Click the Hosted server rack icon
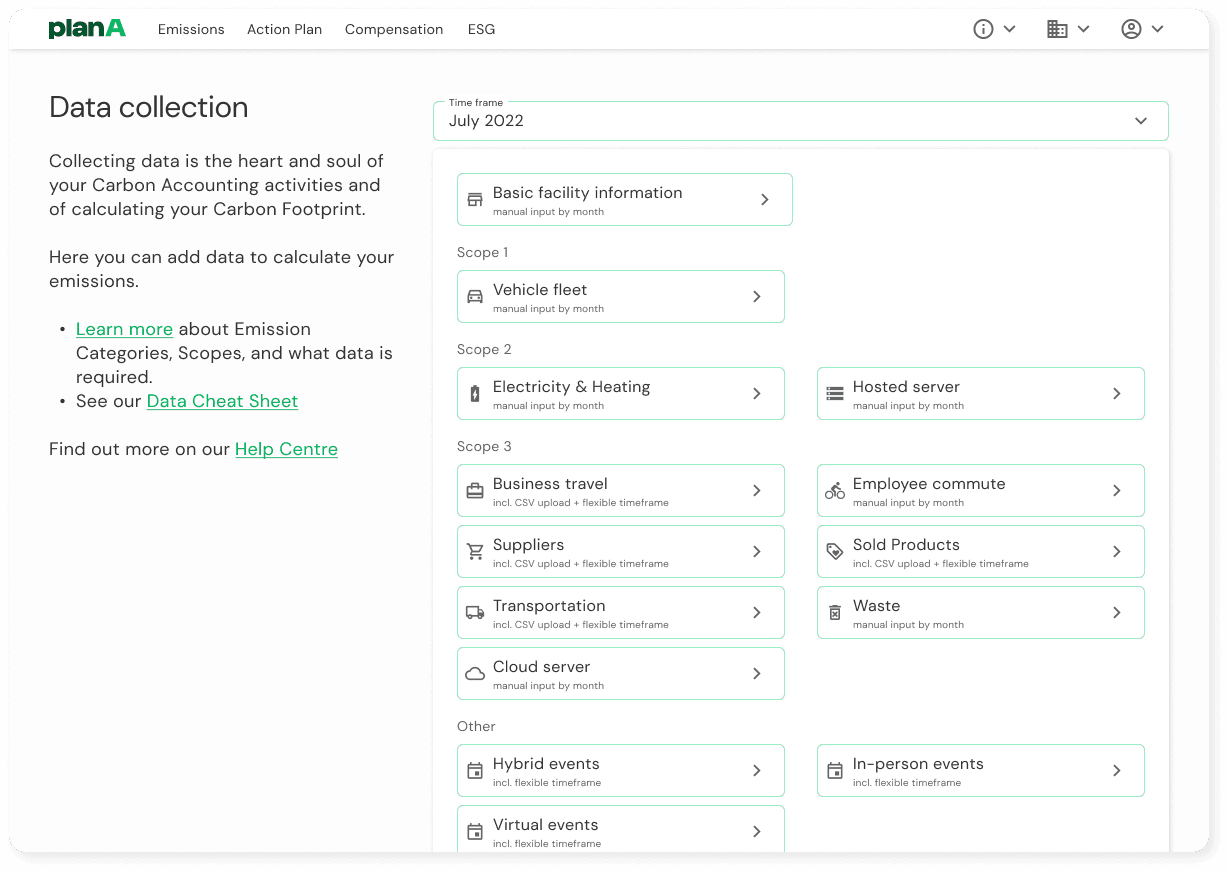 pos(835,394)
